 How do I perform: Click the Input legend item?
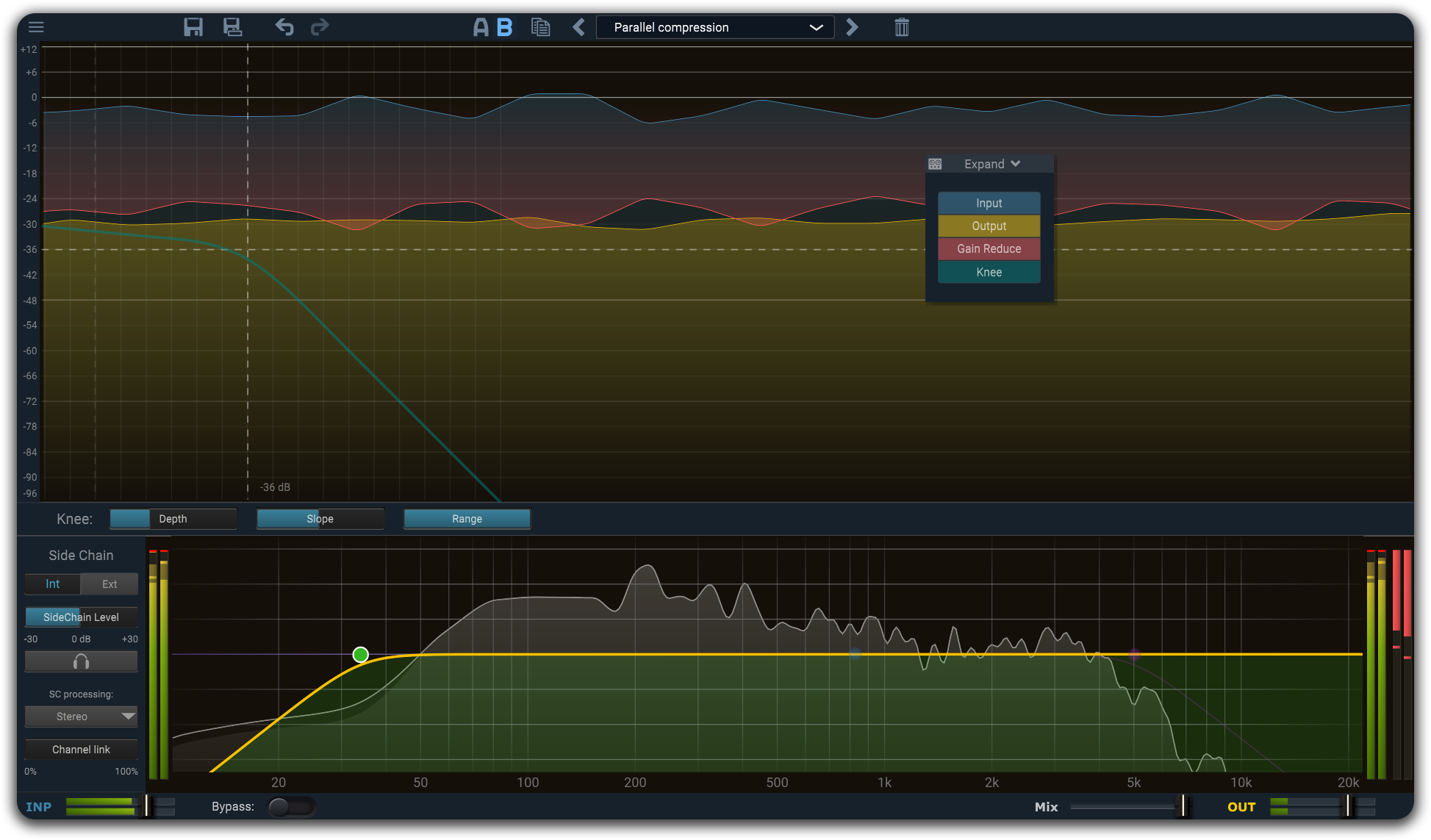click(988, 203)
